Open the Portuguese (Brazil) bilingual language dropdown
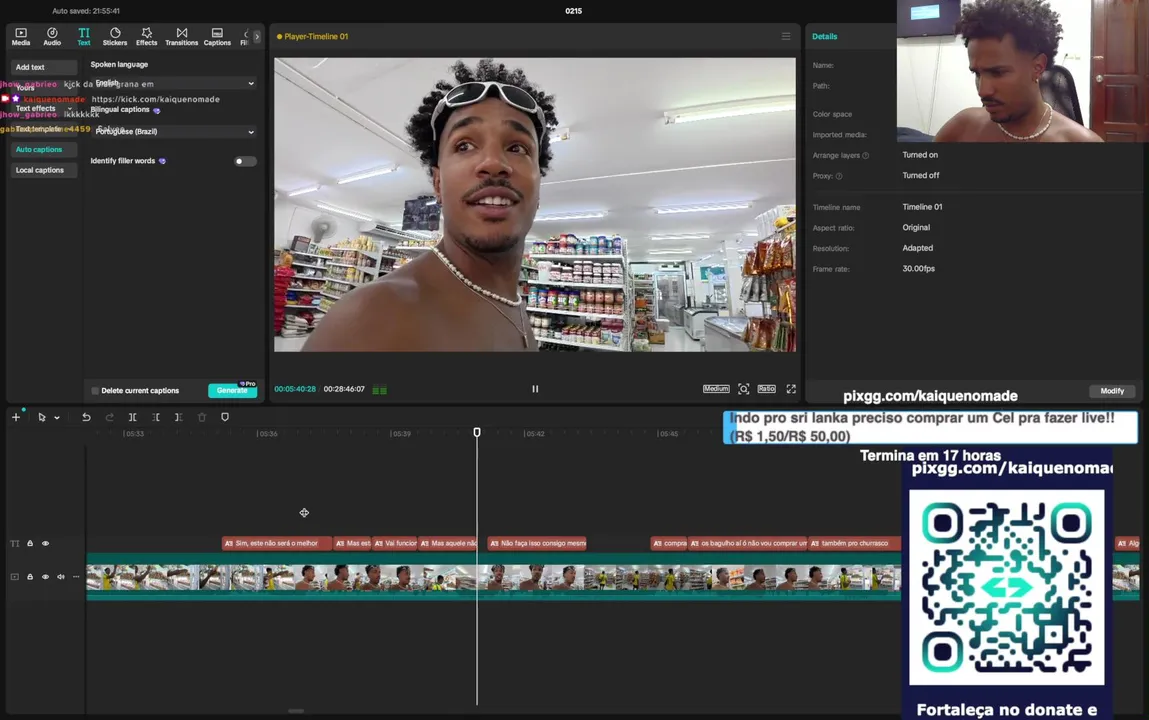 tap(173, 132)
